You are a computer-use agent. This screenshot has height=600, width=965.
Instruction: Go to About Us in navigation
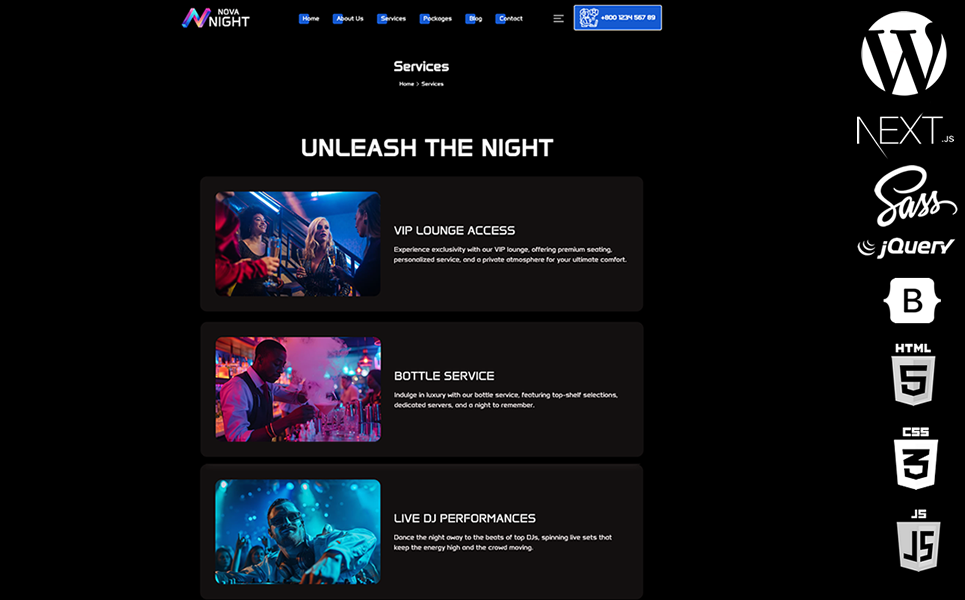coord(348,18)
